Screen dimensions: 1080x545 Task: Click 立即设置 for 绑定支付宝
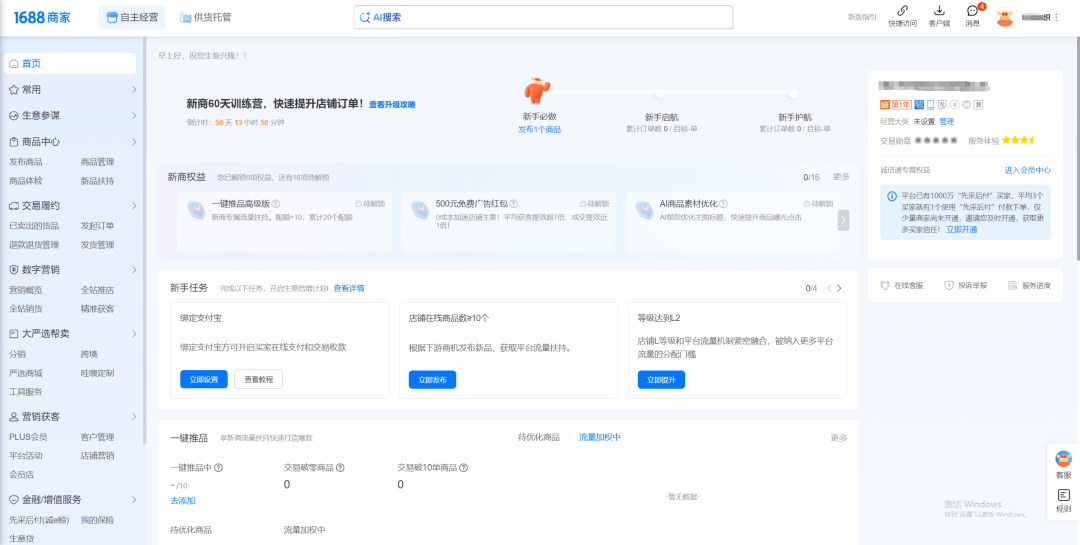[x=204, y=380]
